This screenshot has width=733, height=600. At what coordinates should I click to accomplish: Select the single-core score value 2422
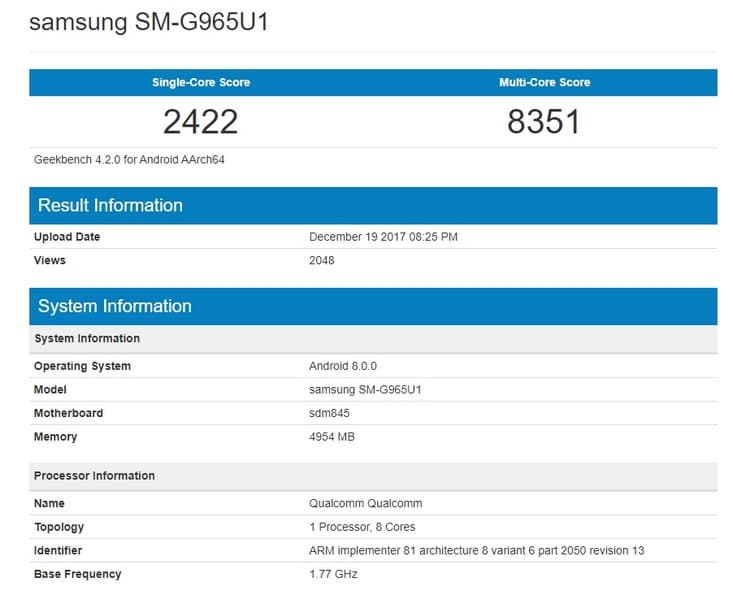[x=201, y=122]
